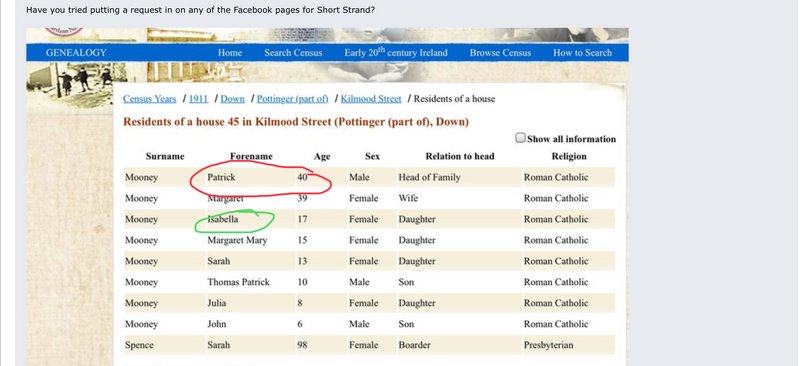This screenshot has height=366, width=800.
Task: Select the age 39 cell
Action: 302,198
